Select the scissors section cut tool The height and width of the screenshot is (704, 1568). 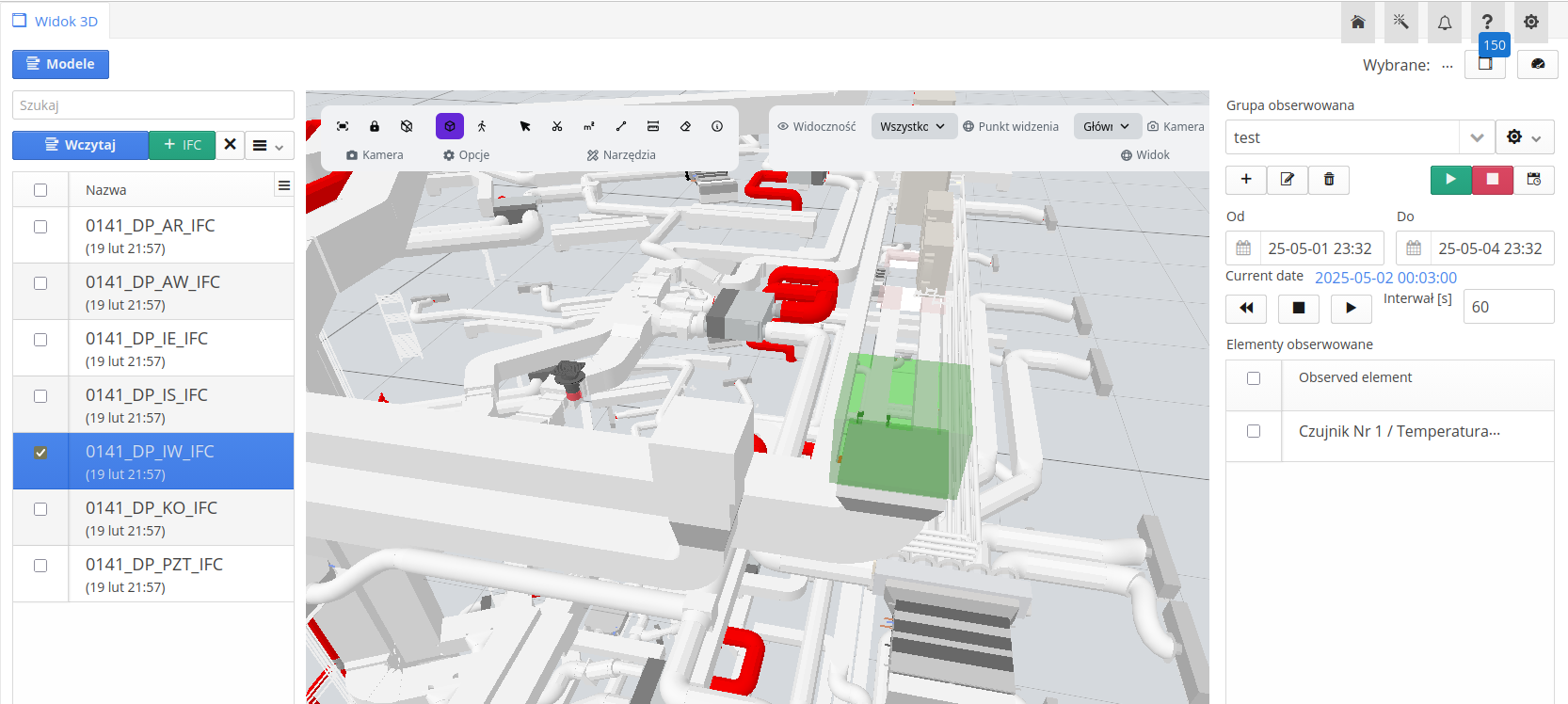pos(557,126)
